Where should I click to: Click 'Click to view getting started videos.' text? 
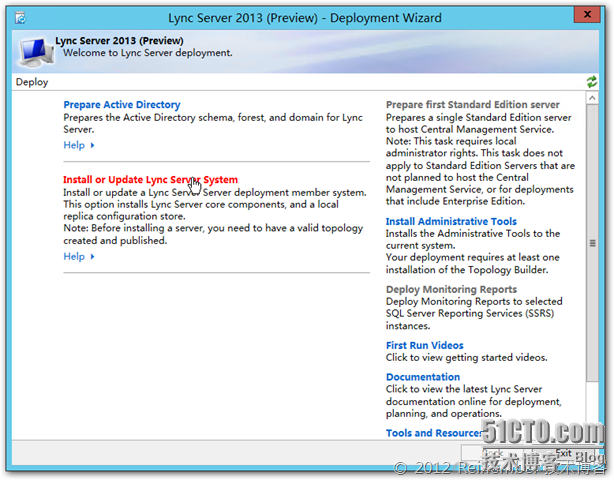pos(466,357)
